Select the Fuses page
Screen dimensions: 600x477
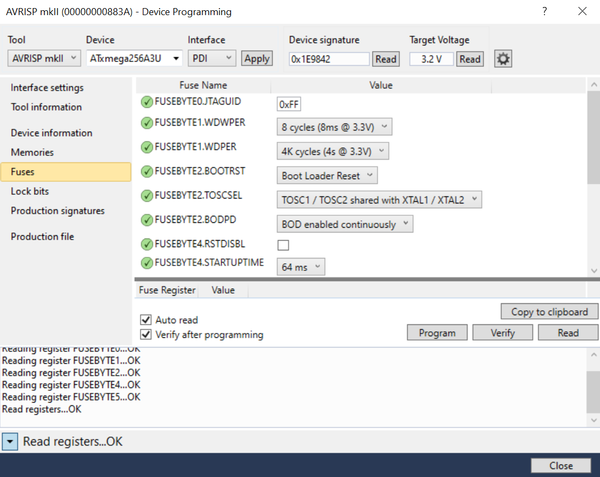66,172
